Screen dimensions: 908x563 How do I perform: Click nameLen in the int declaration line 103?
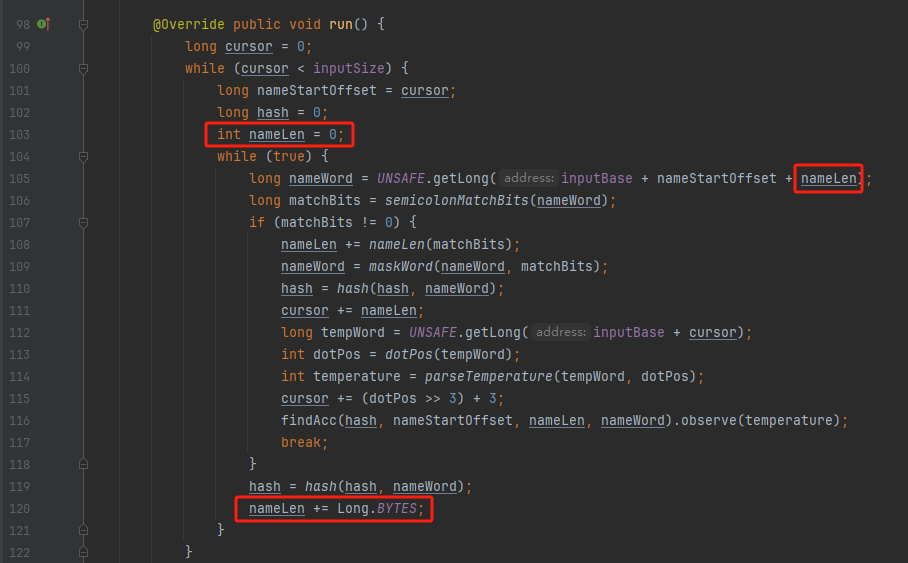click(x=277, y=134)
